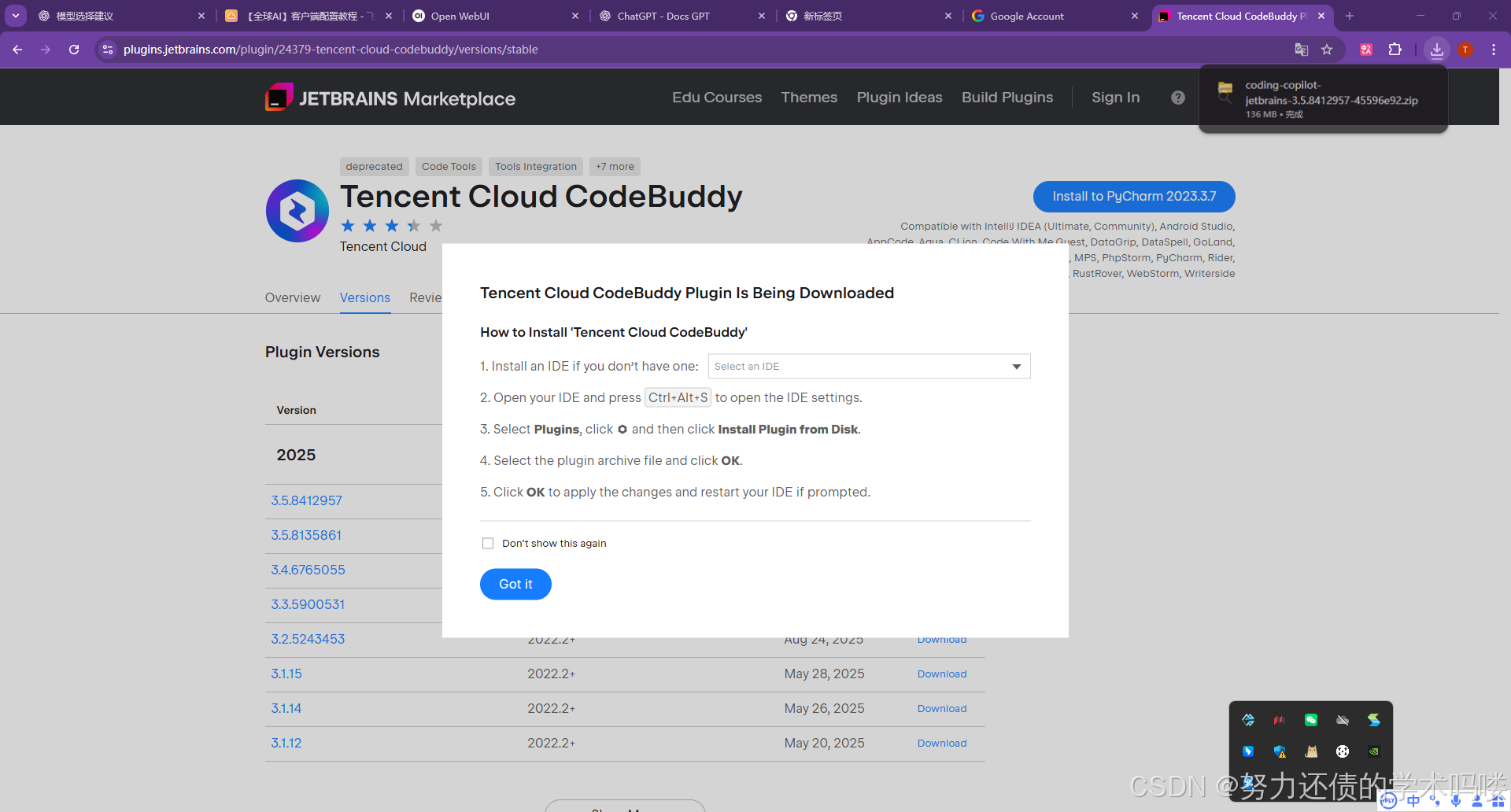This screenshot has height=812, width=1511.
Task: Click the Windows Security shield tray icon
Action: (1280, 751)
